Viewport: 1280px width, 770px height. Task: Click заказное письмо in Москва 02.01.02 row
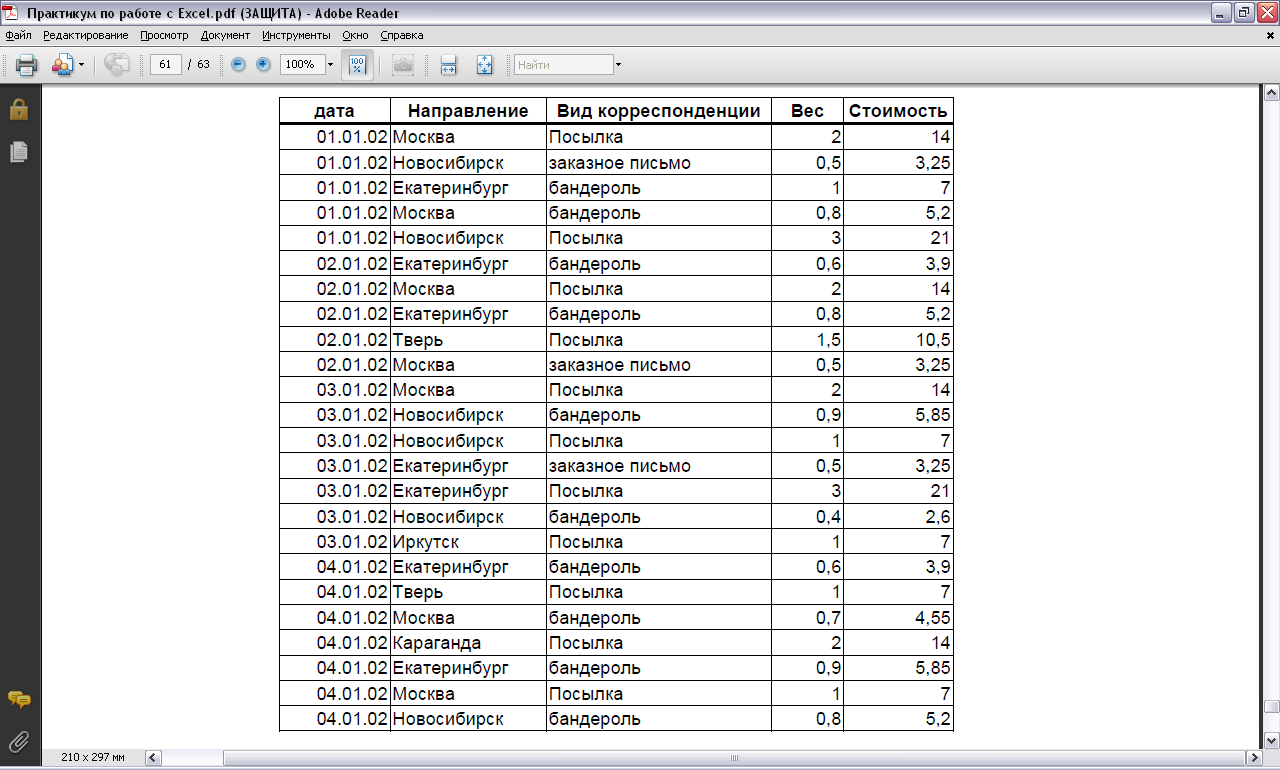pyautogui.click(x=659, y=364)
